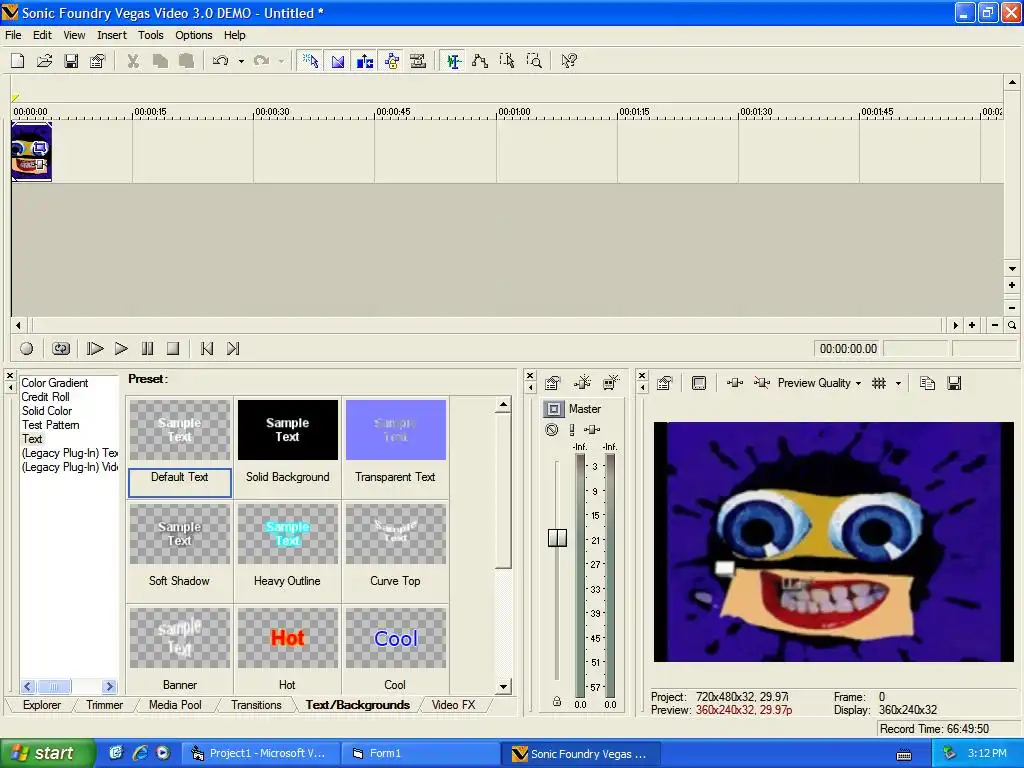Copy preview snapshot to clipboard
Viewport: 1024px width, 768px height.
tap(927, 383)
